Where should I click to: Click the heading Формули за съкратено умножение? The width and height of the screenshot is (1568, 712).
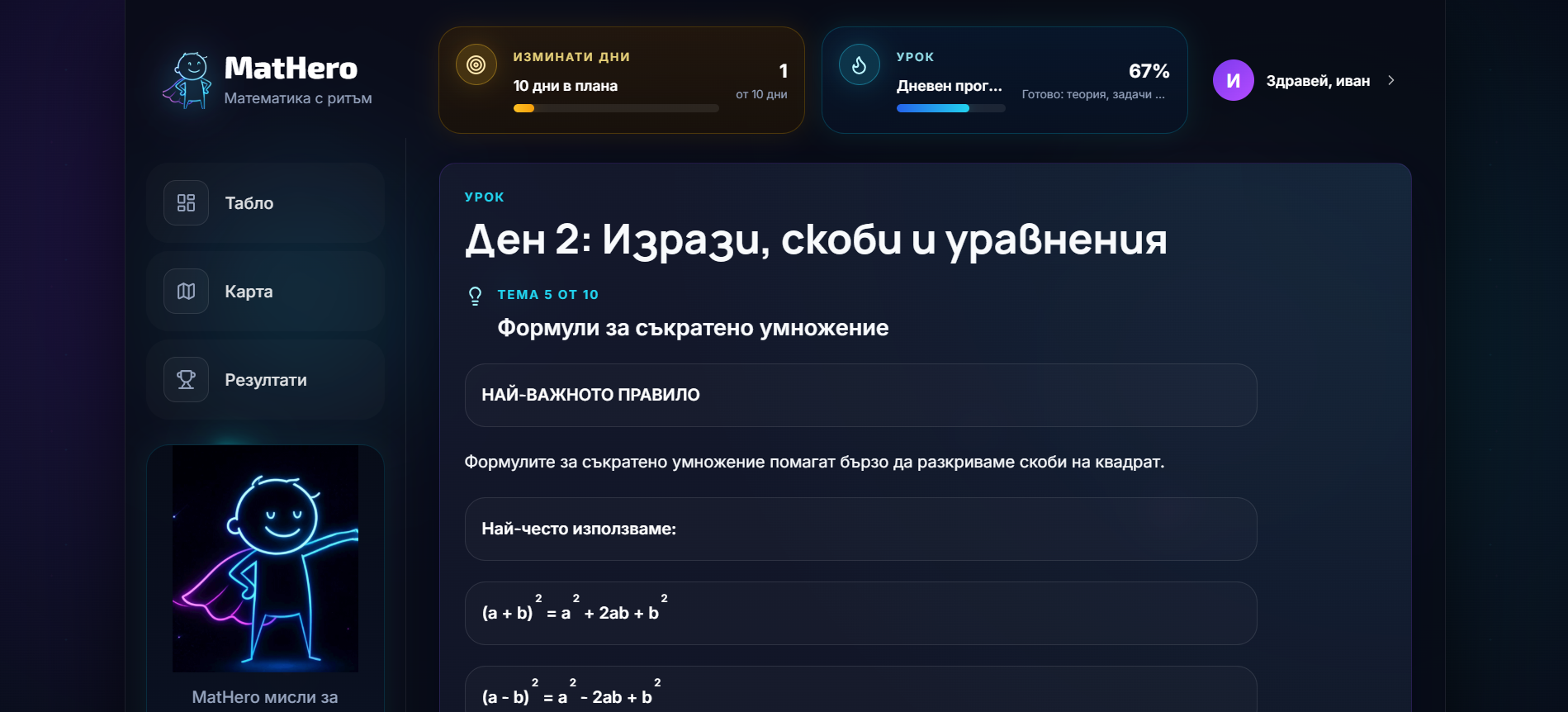693,328
